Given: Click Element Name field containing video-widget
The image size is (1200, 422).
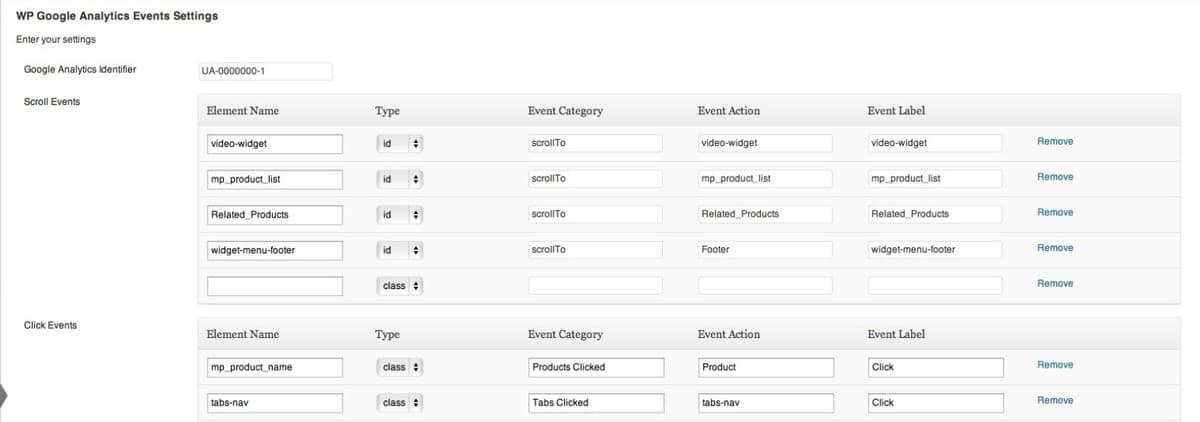Looking at the screenshot, I should pyautogui.click(x=274, y=143).
